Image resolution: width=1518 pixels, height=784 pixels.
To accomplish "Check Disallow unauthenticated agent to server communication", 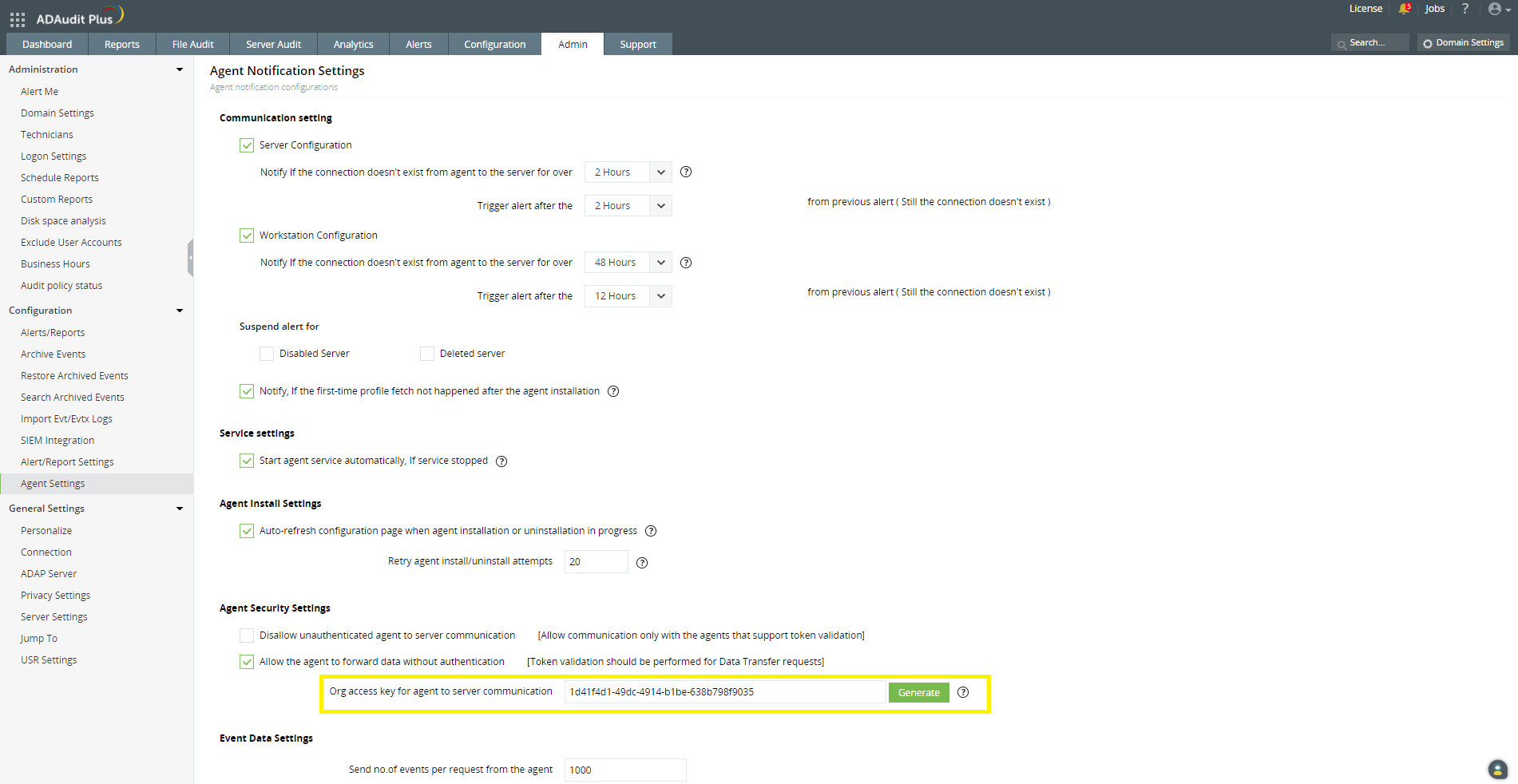I will (246, 635).
